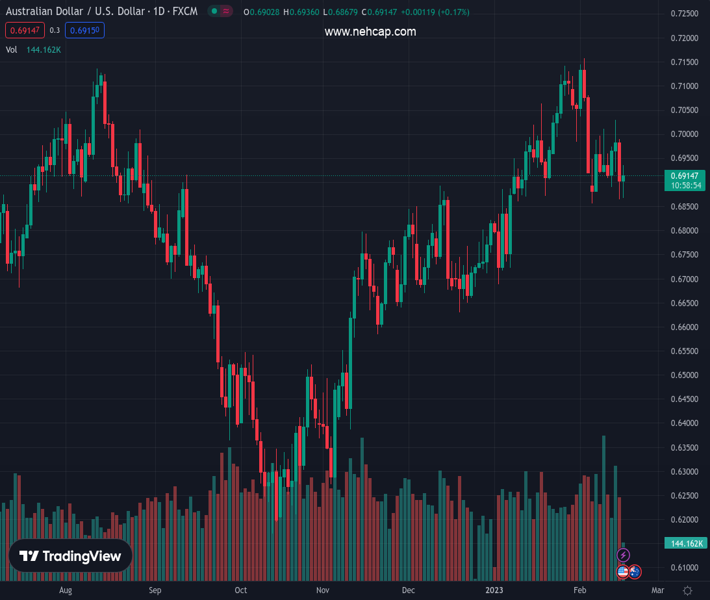
Task: Click the Australian flag event icon
Action: (634, 572)
